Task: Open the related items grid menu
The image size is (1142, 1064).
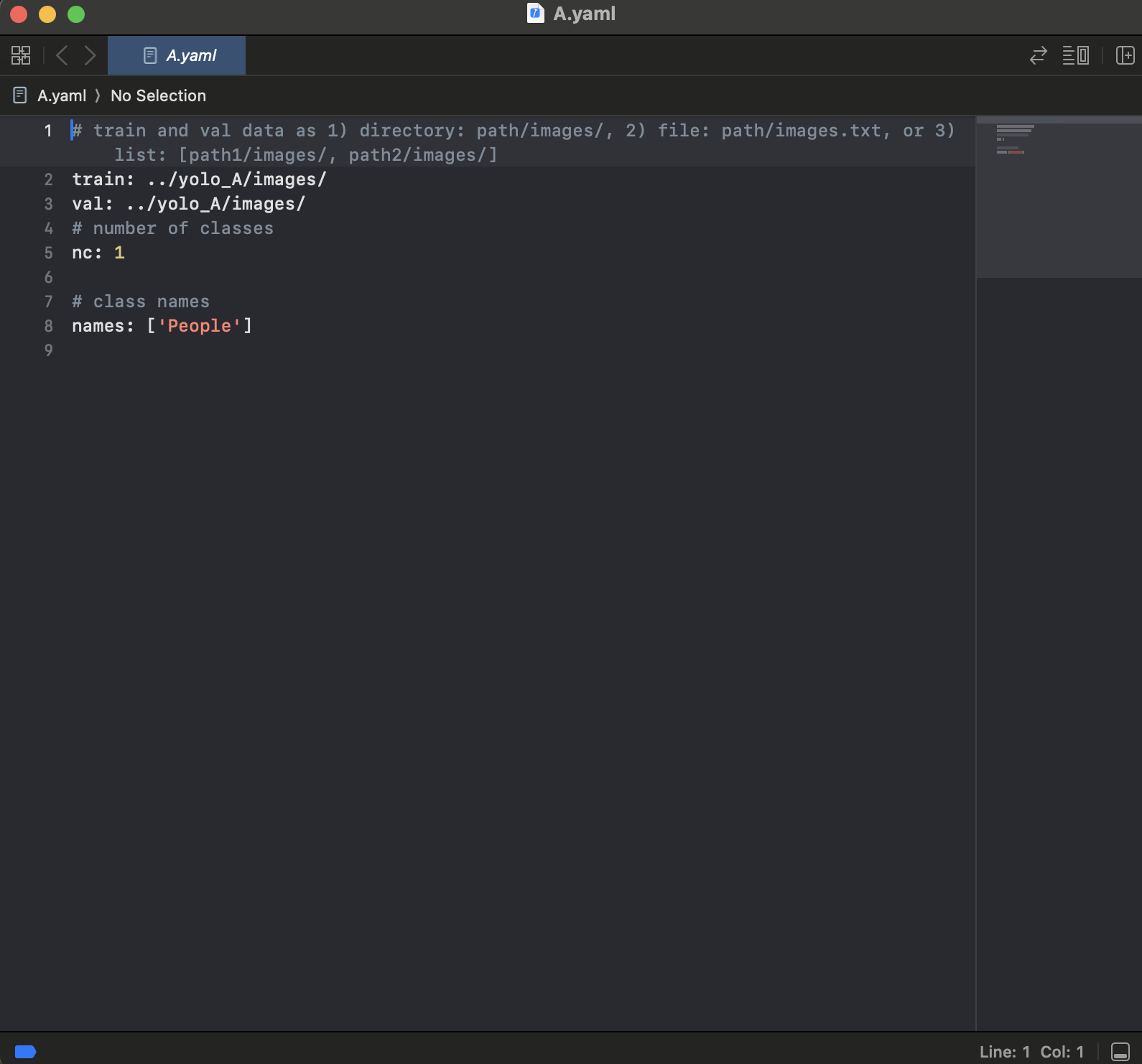Action: click(21, 55)
